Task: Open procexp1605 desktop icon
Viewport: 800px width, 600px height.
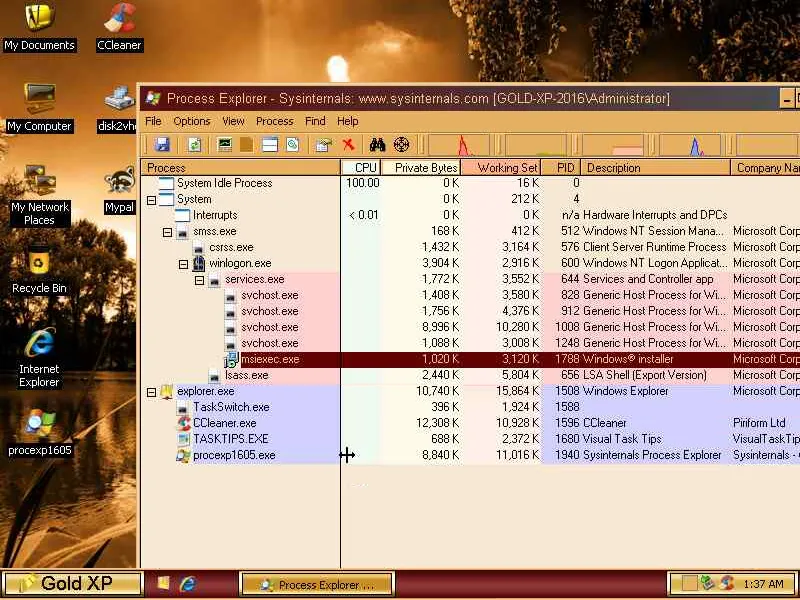Action: (39, 432)
